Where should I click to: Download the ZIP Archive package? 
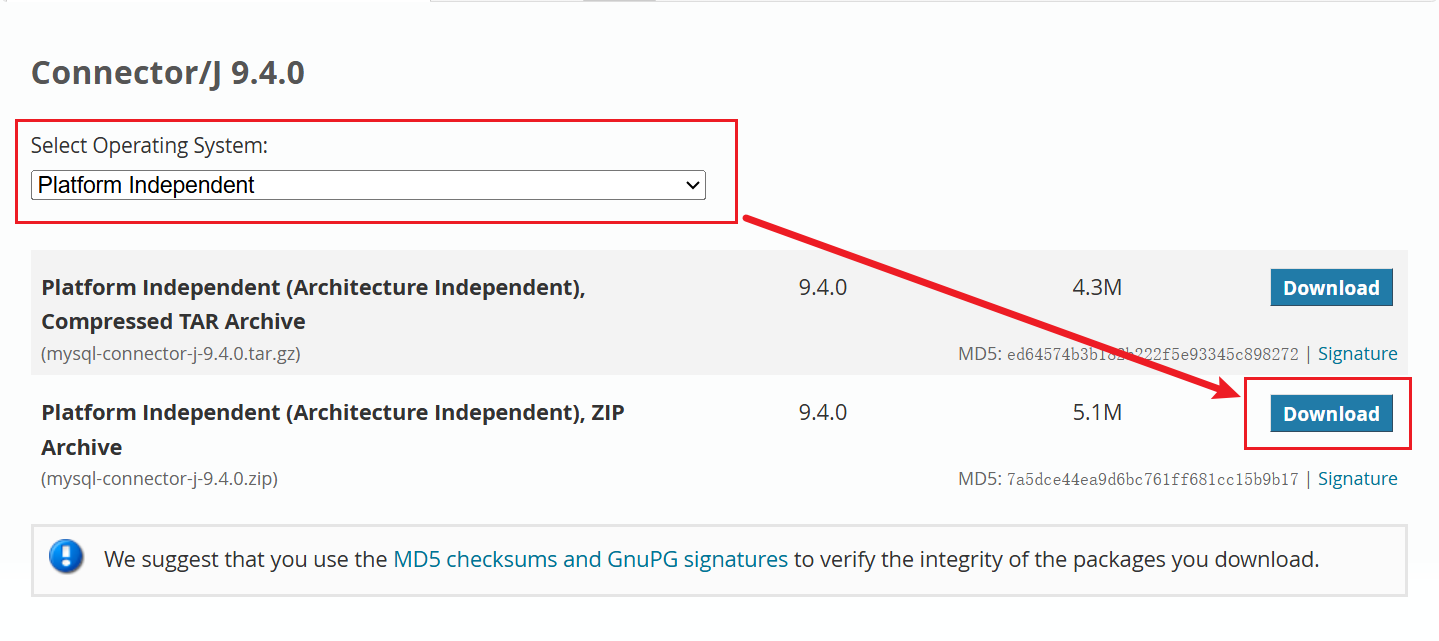click(x=1331, y=414)
